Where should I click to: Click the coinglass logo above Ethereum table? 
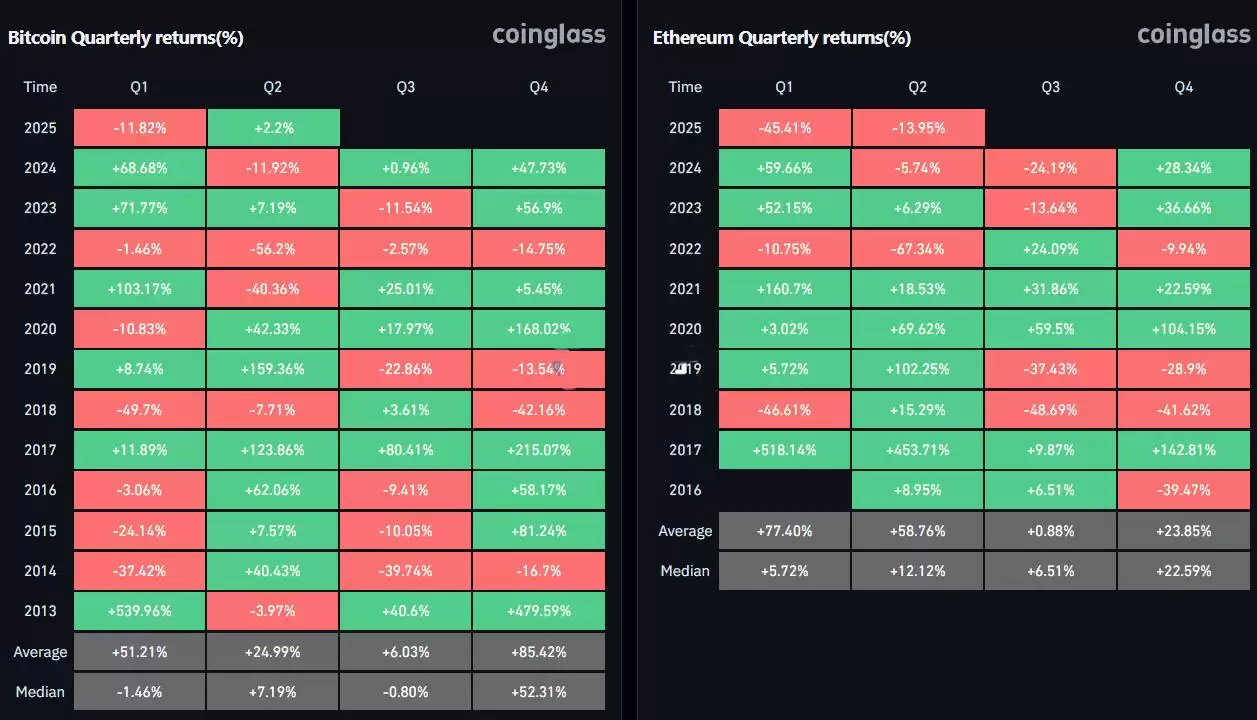tap(1194, 35)
